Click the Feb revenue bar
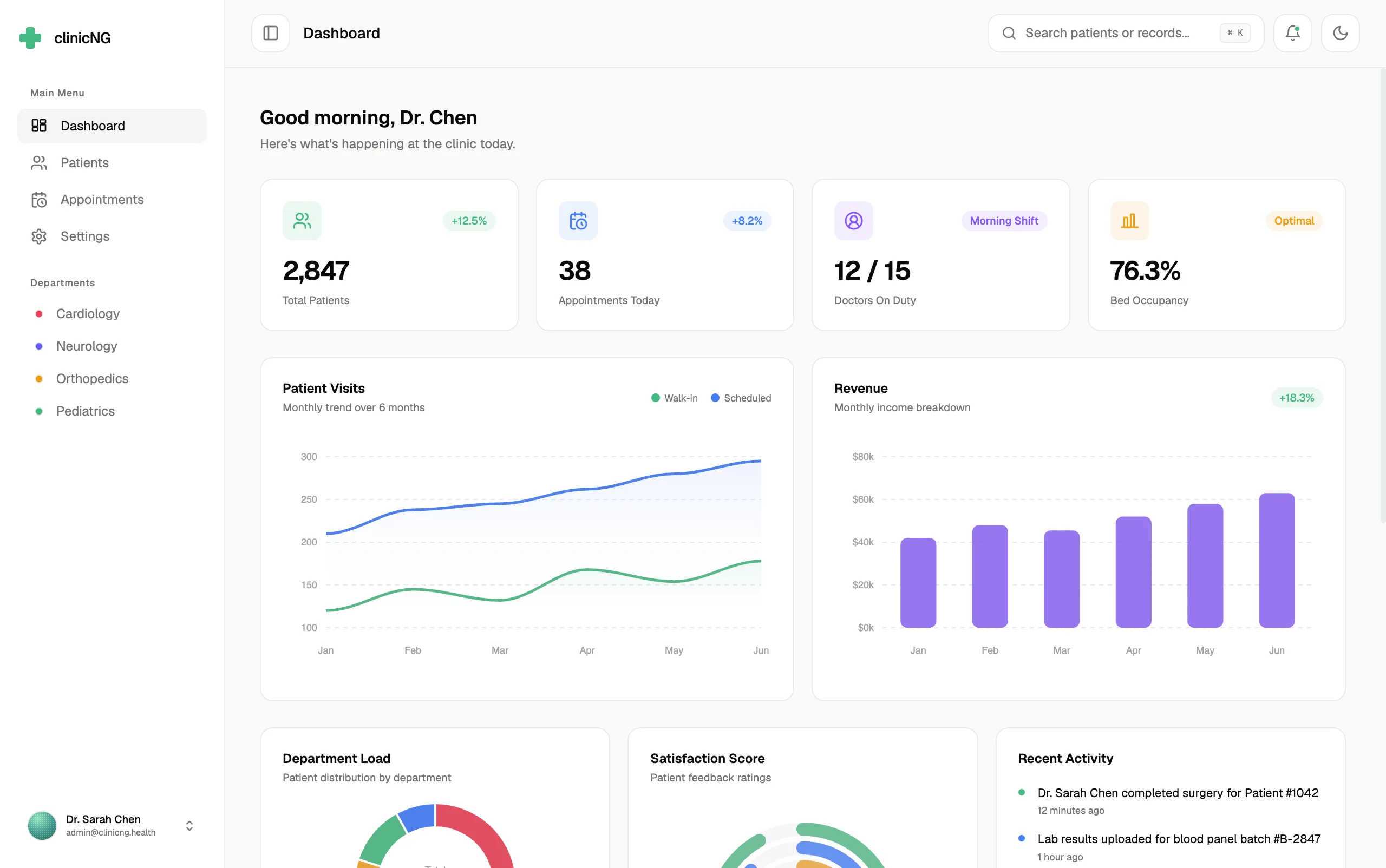This screenshot has height=868, width=1386. (x=990, y=576)
